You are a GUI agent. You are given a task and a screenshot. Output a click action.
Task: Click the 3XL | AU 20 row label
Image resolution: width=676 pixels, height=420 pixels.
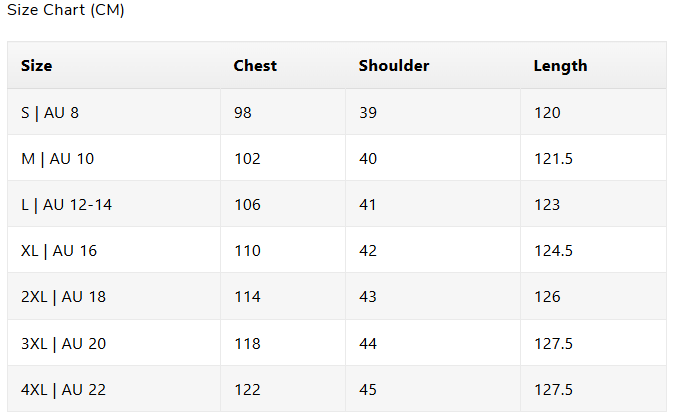click(x=64, y=343)
